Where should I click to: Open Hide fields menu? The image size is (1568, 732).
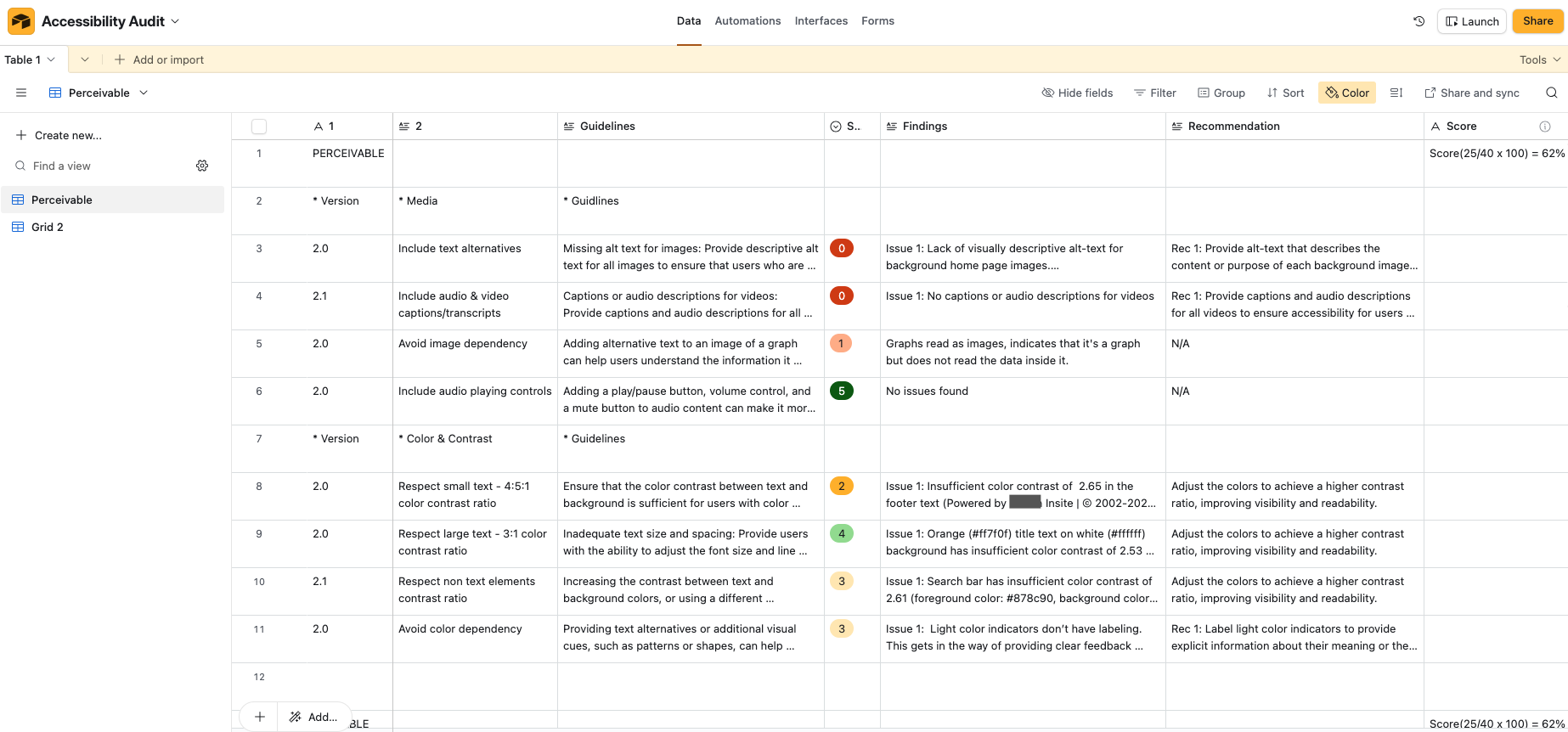coord(1077,93)
